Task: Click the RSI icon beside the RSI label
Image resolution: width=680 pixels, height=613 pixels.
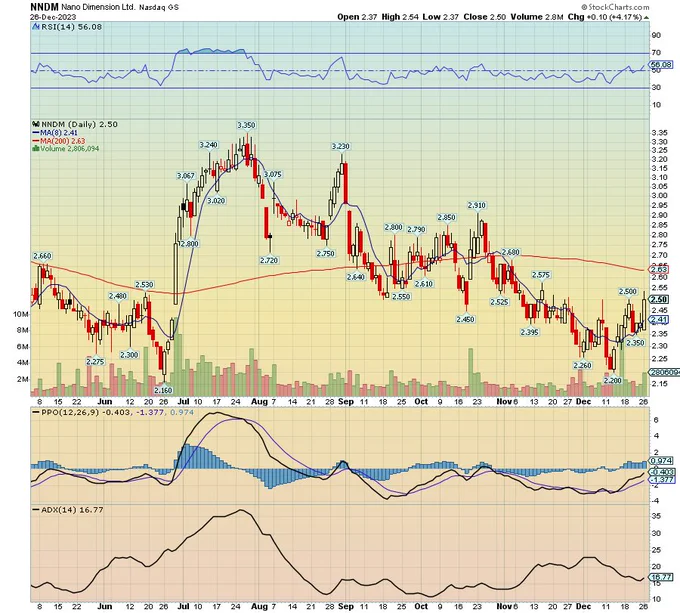Action: coord(36,27)
